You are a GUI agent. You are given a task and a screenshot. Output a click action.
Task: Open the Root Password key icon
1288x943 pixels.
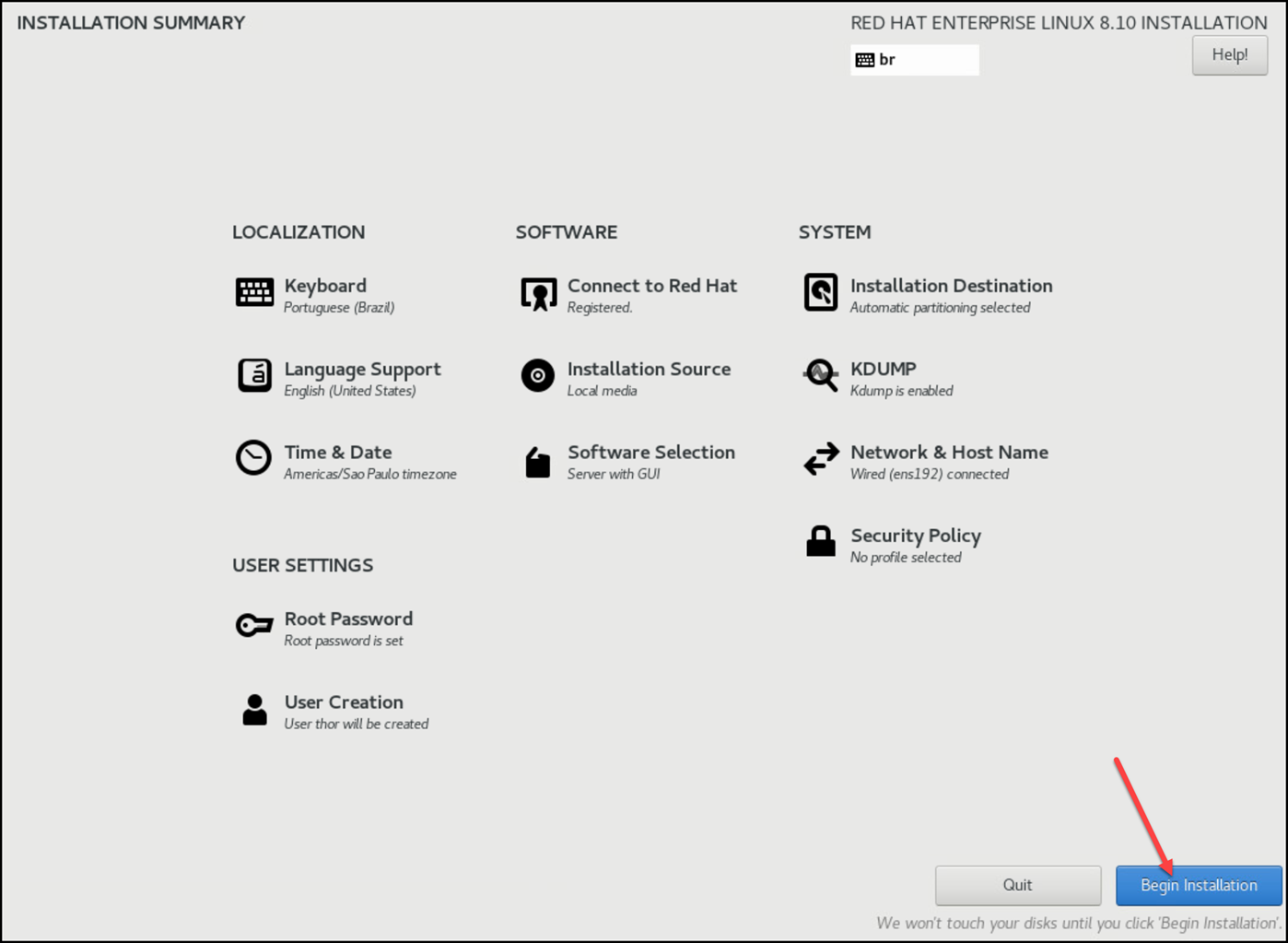point(254,625)
